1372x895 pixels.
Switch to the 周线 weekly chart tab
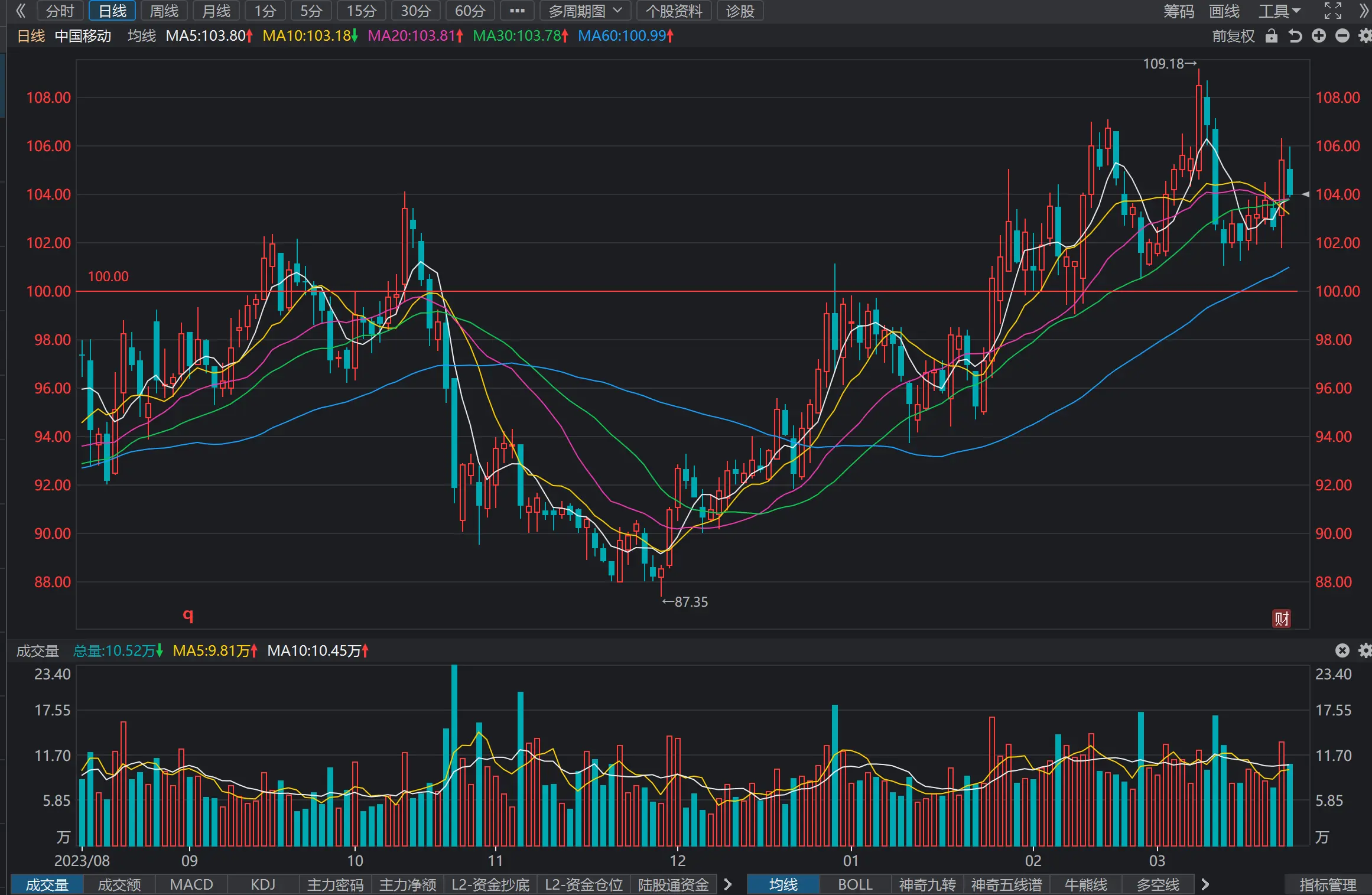164,11
